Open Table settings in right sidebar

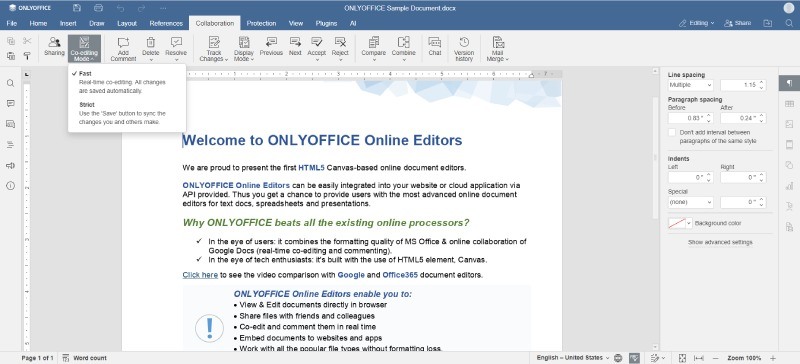789,104
